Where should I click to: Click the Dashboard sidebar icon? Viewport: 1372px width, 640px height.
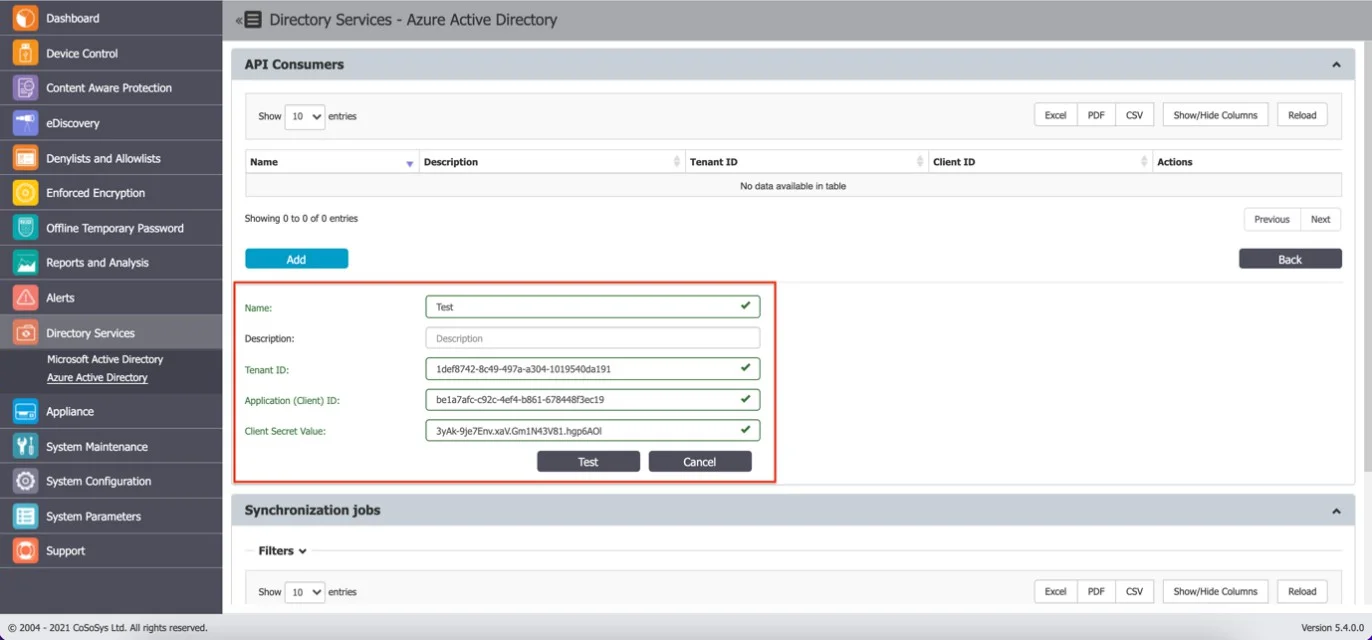25,18
